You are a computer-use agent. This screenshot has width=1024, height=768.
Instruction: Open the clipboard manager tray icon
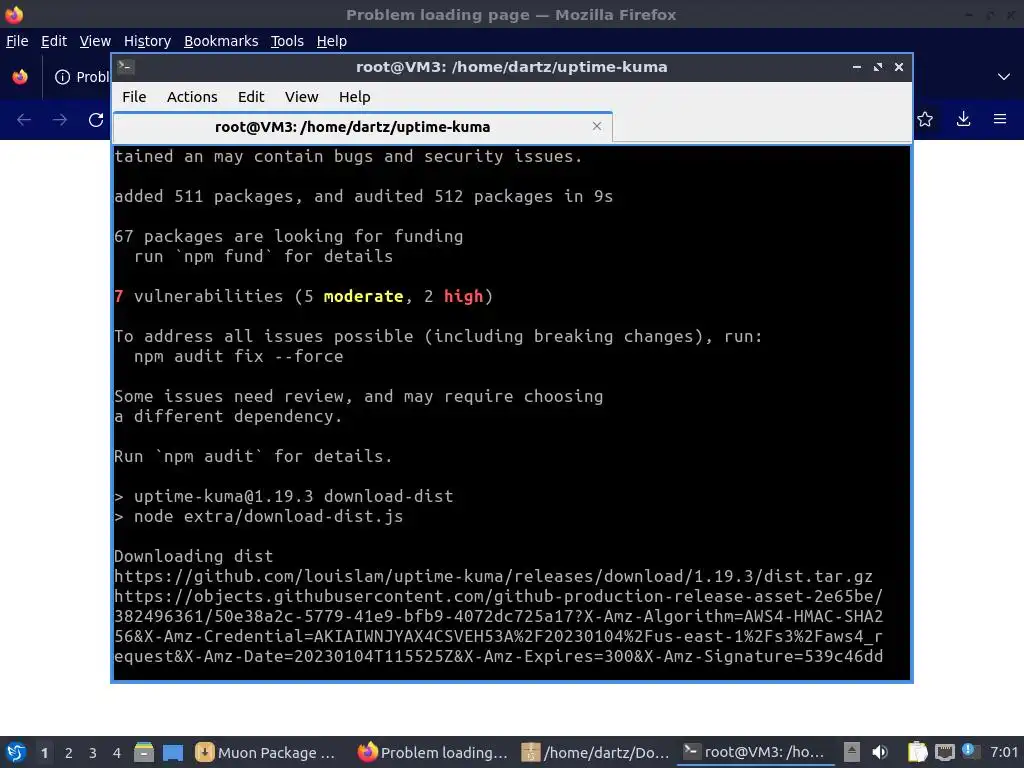[918, 752]
